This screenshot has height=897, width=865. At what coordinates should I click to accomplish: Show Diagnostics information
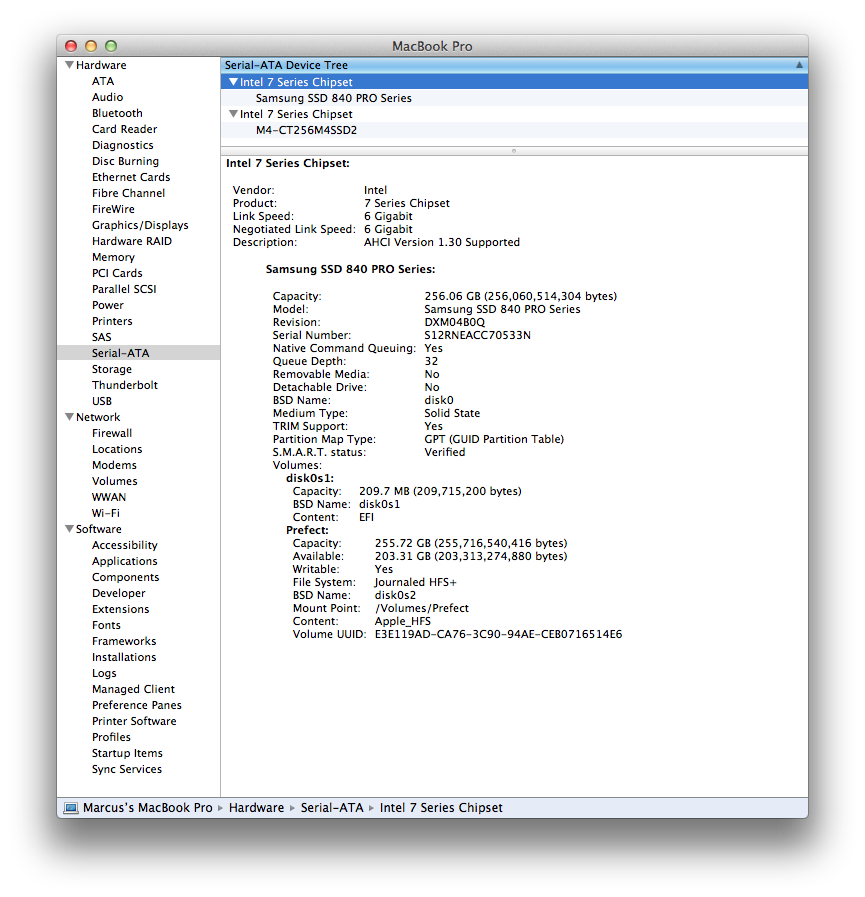click(122, 145)
